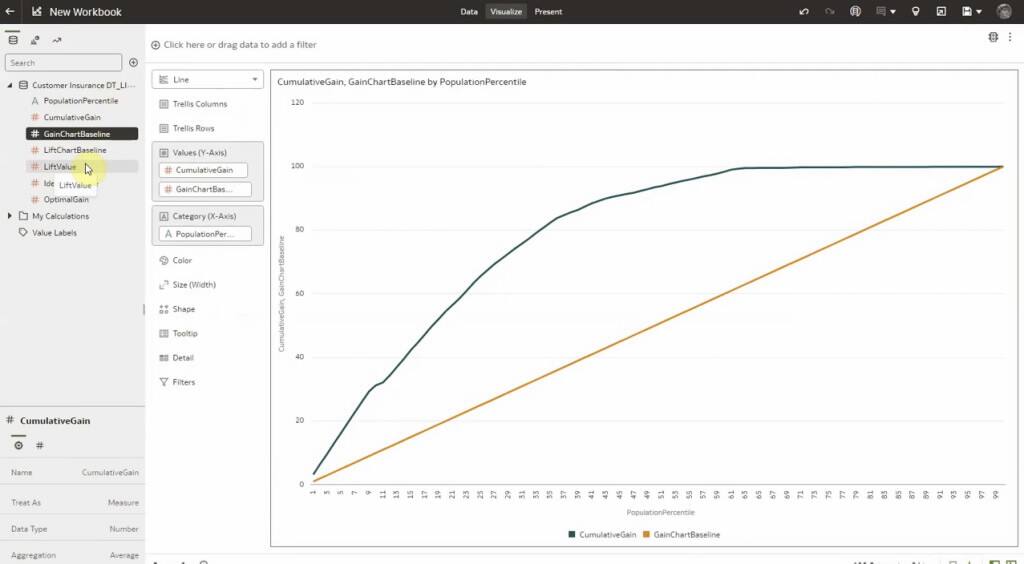Select the OptimalGain column
Screen dimensions: 1024x564
pyautogui.click(x=66, y=200)
